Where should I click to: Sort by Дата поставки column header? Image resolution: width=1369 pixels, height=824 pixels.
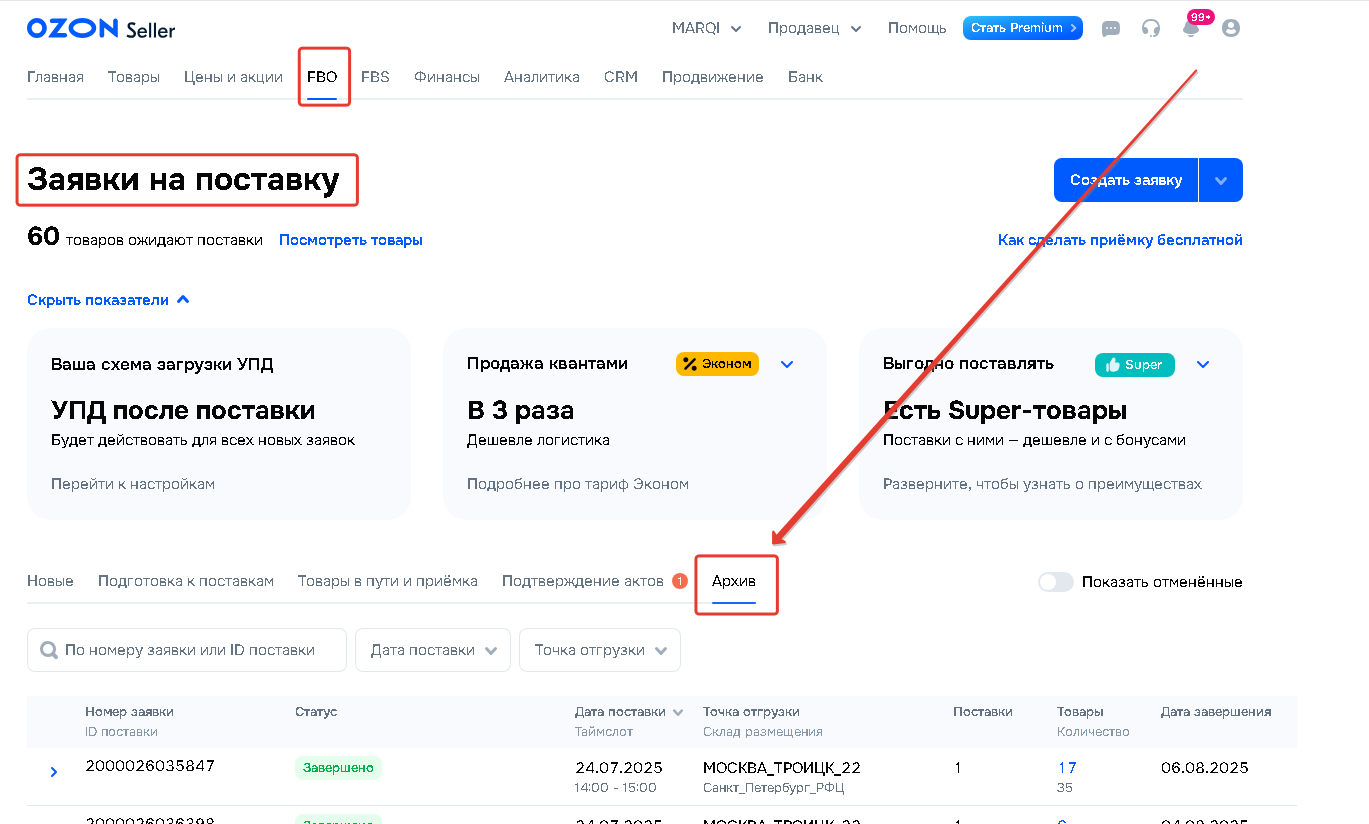(629, 712)
